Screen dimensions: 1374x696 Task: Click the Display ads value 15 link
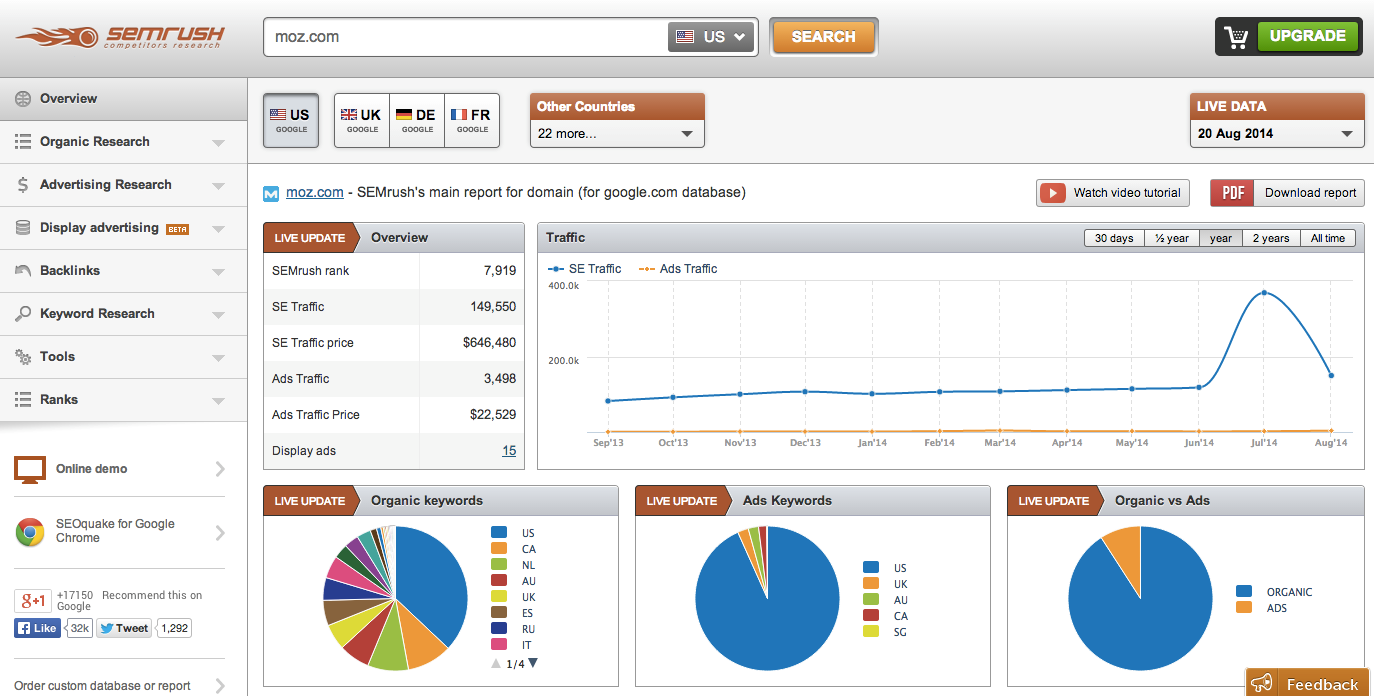tap(509, 451)
